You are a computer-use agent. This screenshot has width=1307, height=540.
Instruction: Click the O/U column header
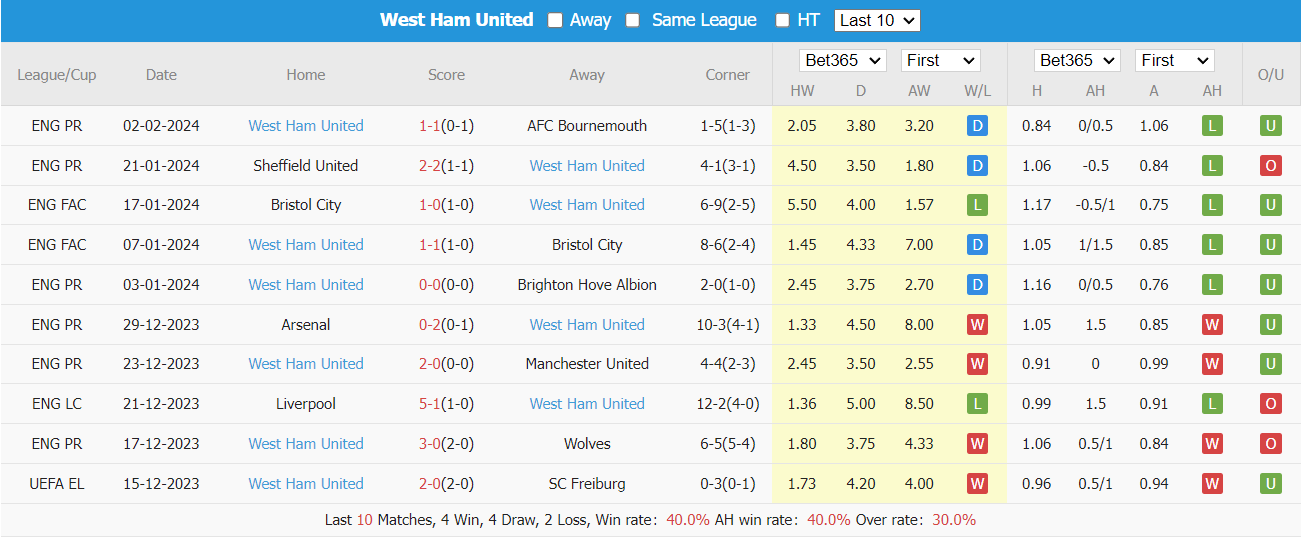tap(1270, 75)
